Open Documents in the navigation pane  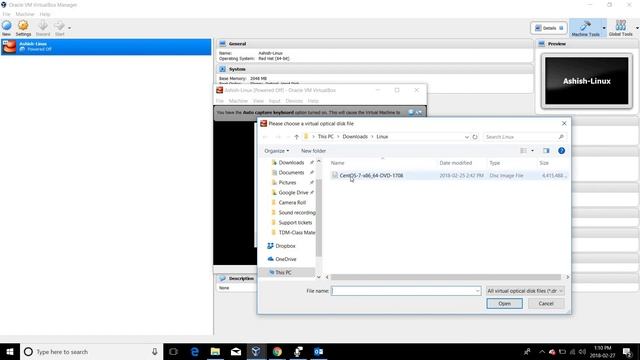pyautogui.click(x=291, y=173)
